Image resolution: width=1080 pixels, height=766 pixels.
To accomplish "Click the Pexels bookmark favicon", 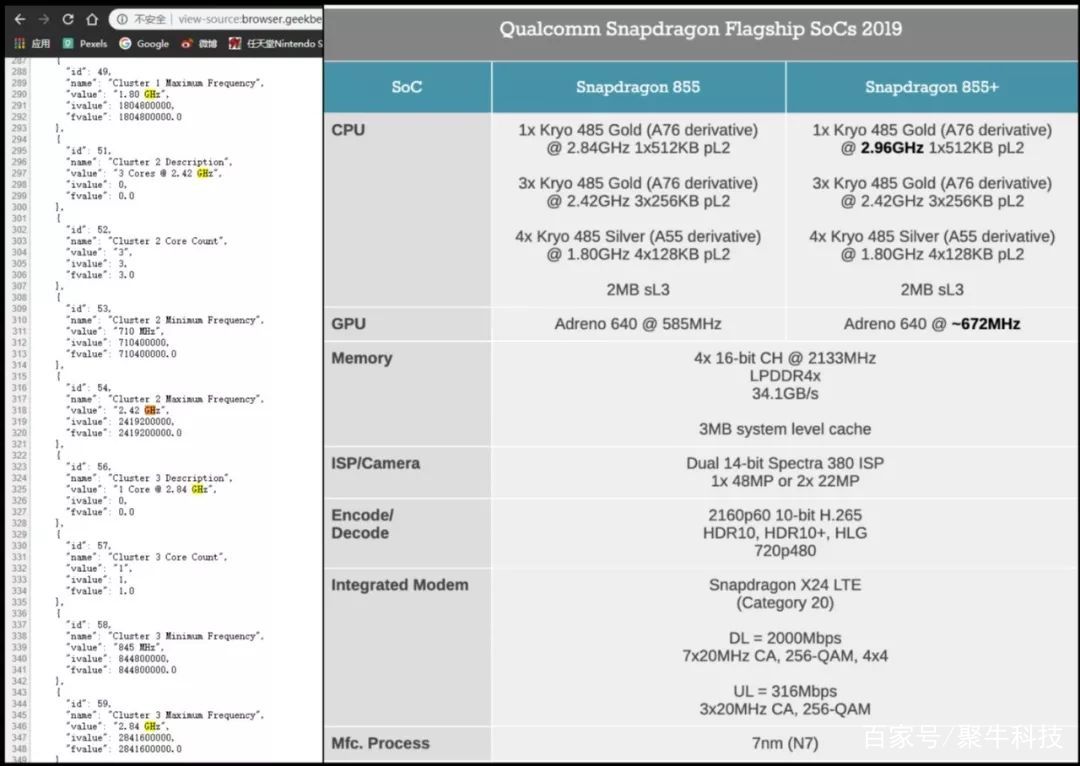I will pos(68,44).
